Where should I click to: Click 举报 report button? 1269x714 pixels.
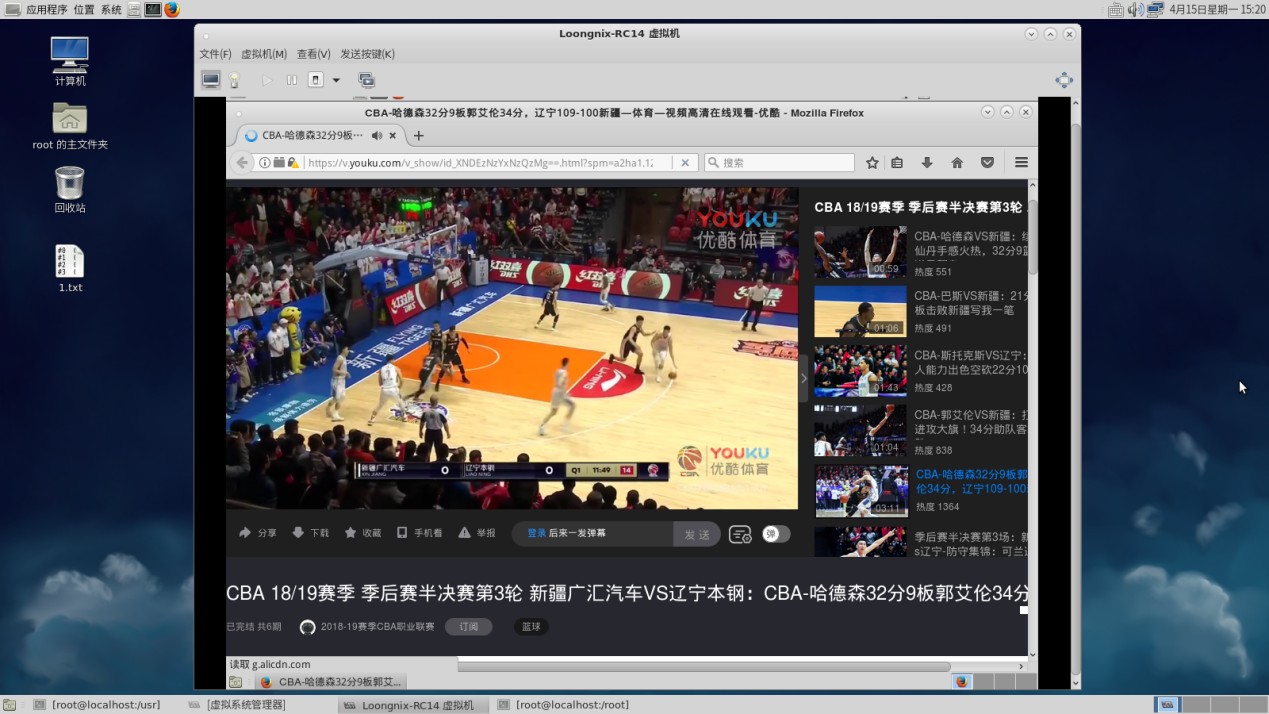pos(477,533)
